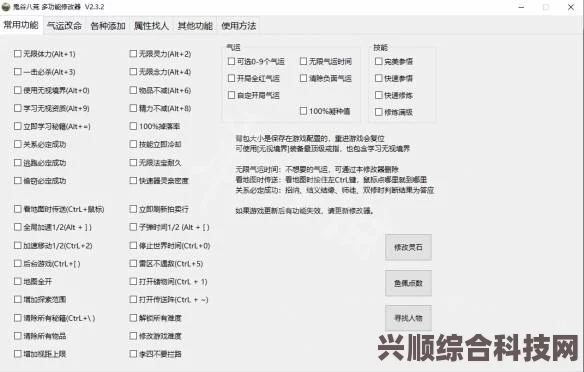Check 立即刷新拍卖行 option
Screen dimensions: 584x372
[x=133, y=209]
